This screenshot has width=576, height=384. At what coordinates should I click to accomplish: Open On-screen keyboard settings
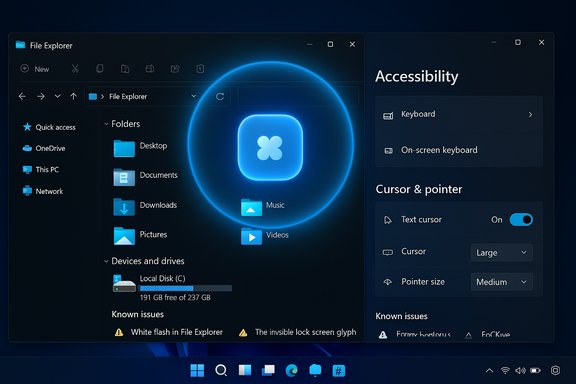click(x=459, y=150)
